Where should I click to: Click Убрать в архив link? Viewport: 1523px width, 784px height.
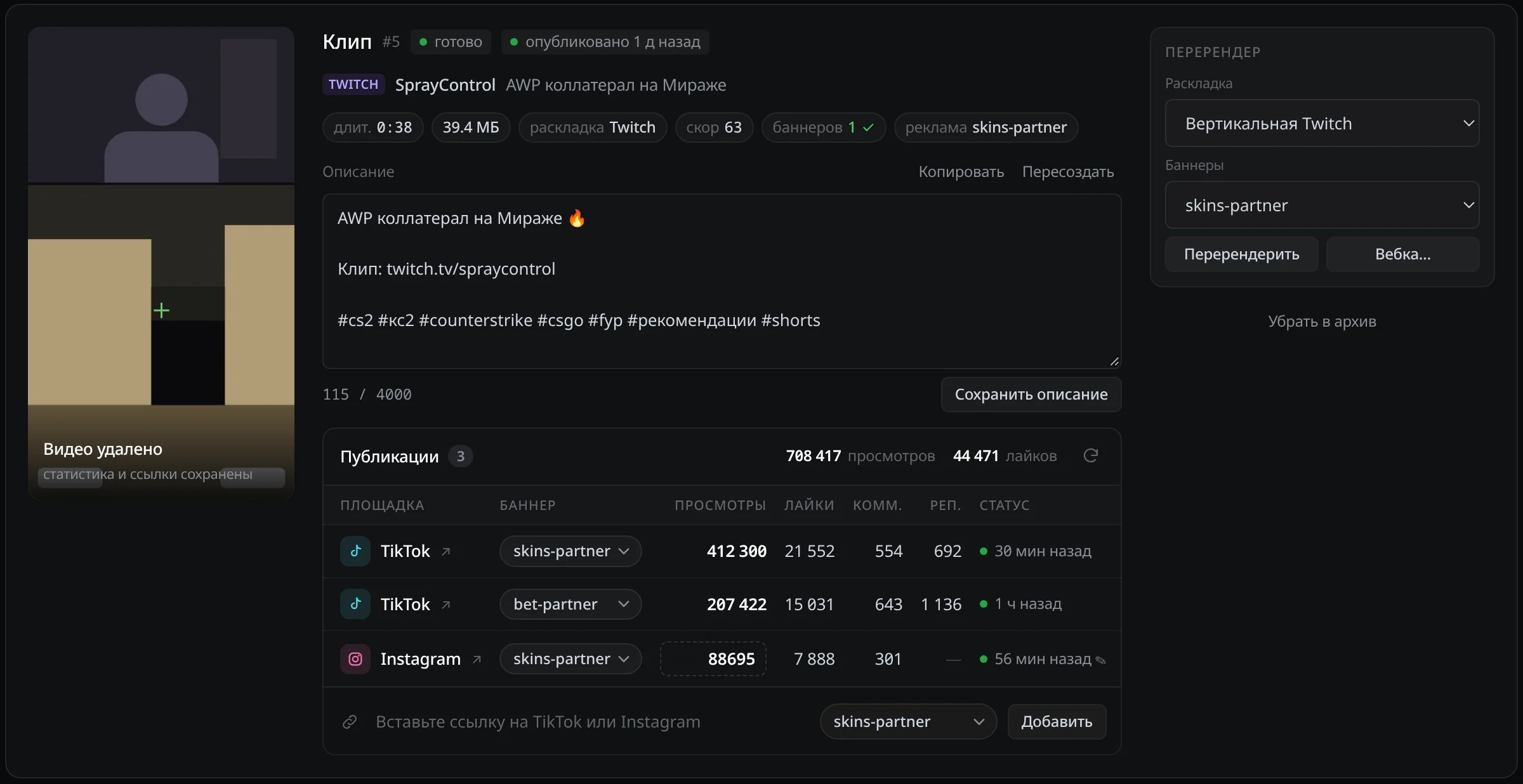tap(1322, 322)
